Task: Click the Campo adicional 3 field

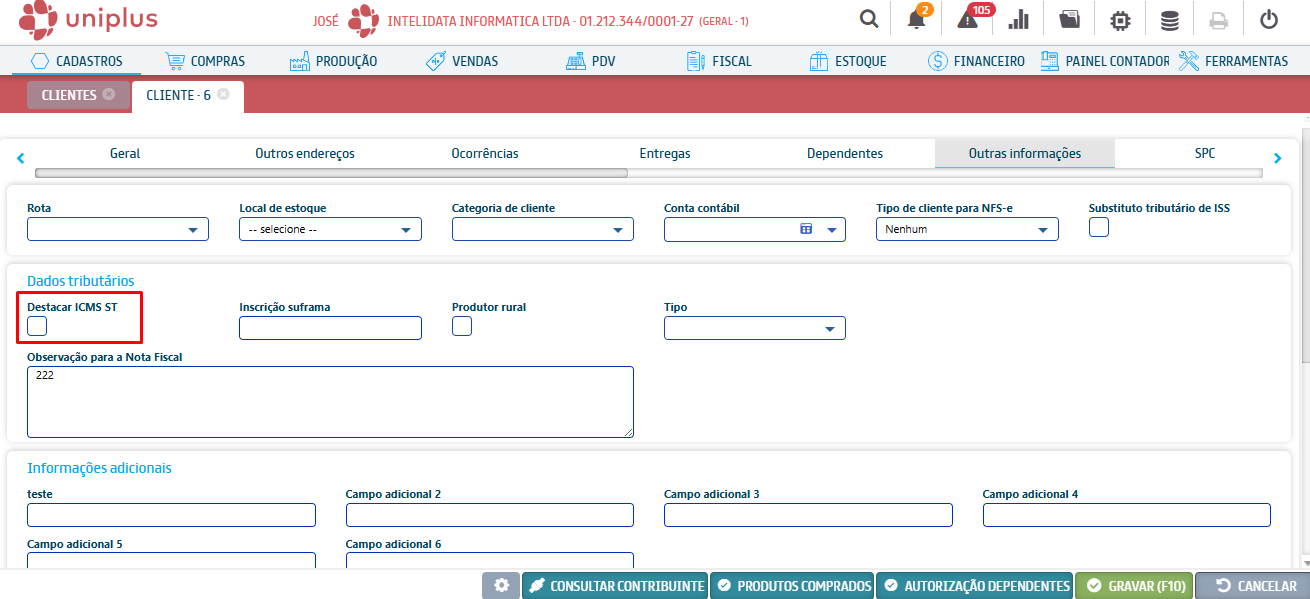Action: tap(808, 515)
